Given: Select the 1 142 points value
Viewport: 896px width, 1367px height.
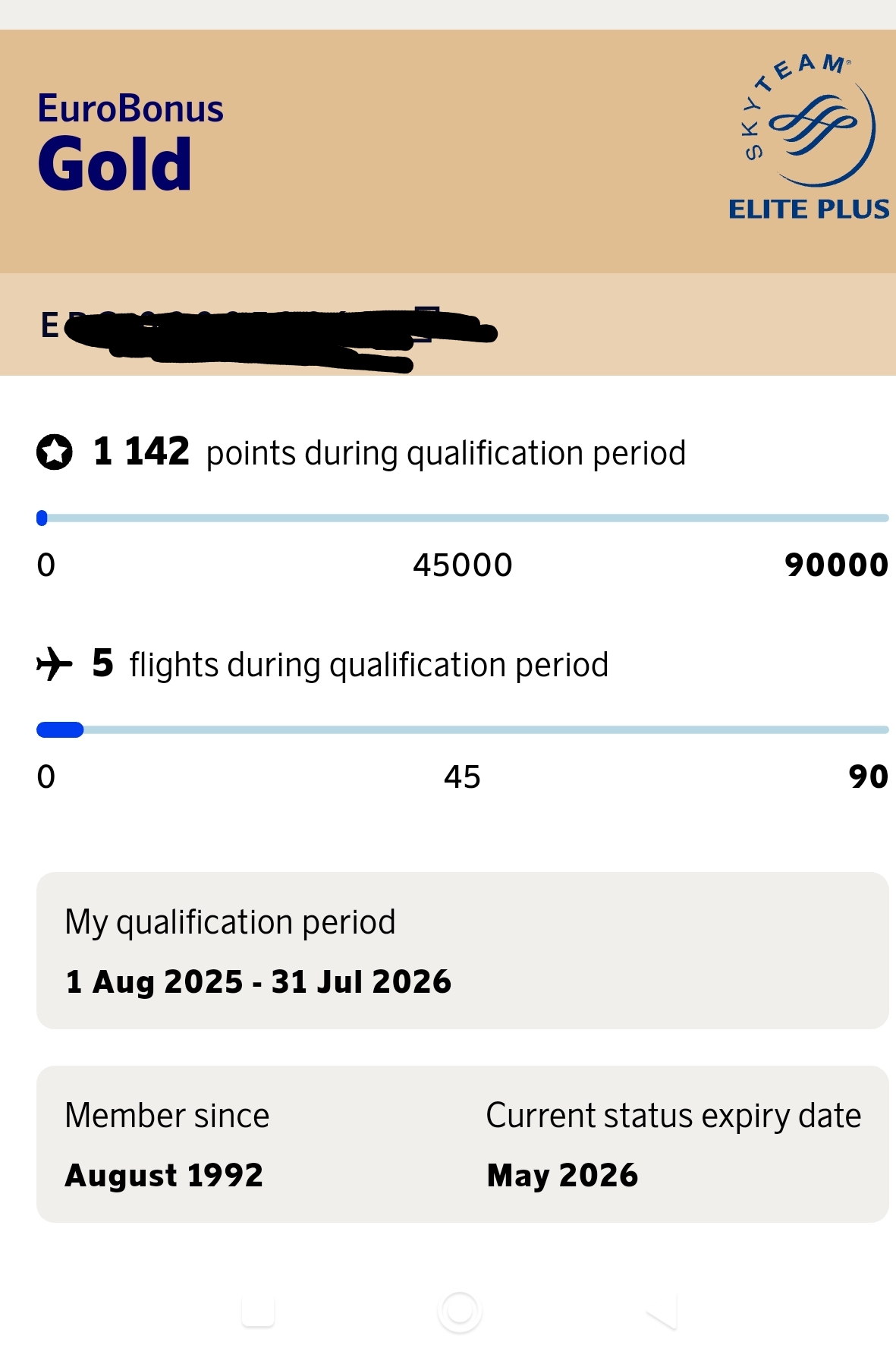Looking at the screenshot, I should [x=141, y=452].
